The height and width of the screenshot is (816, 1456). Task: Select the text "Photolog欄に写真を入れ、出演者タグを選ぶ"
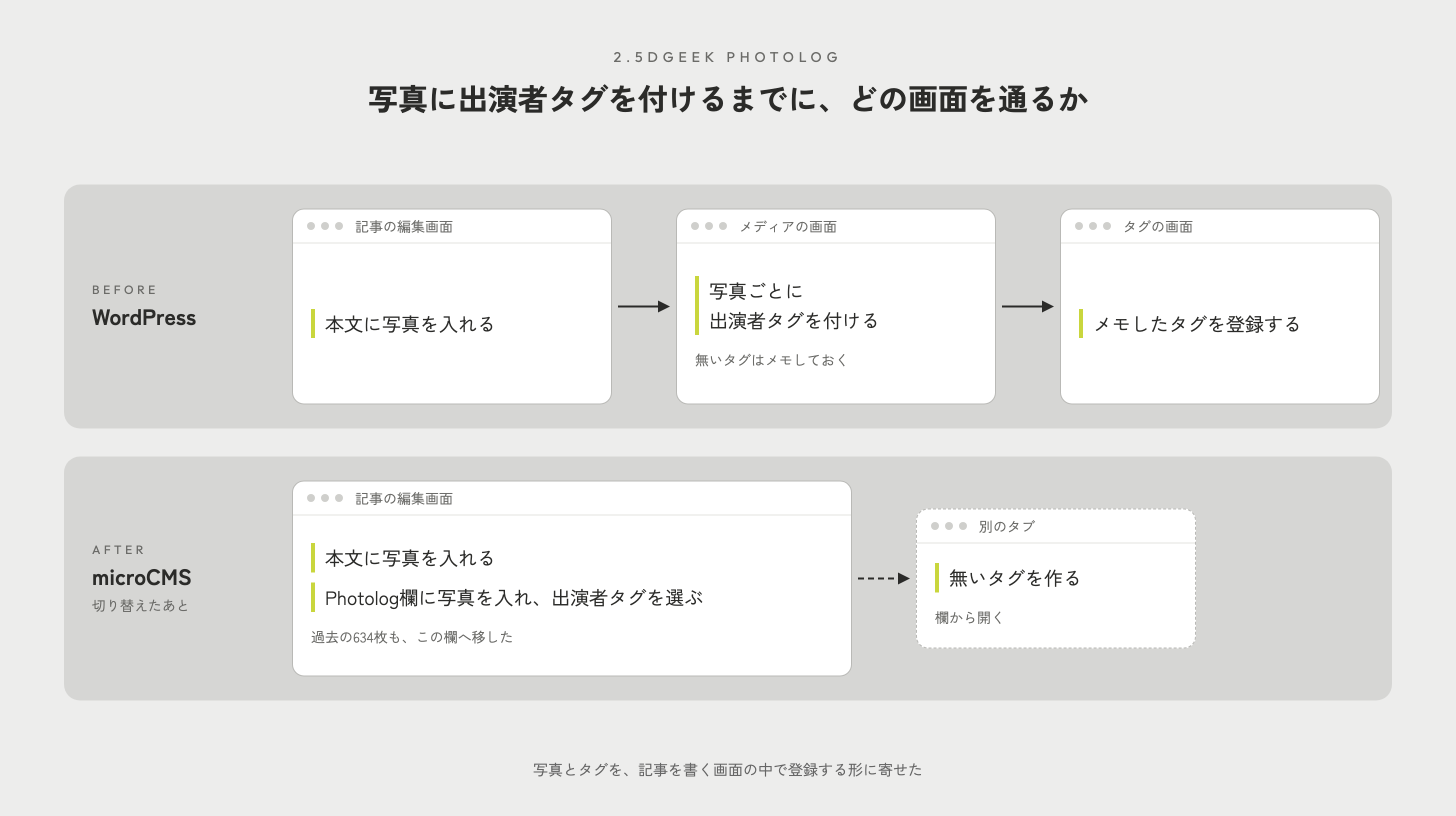[x=514, y=598]
